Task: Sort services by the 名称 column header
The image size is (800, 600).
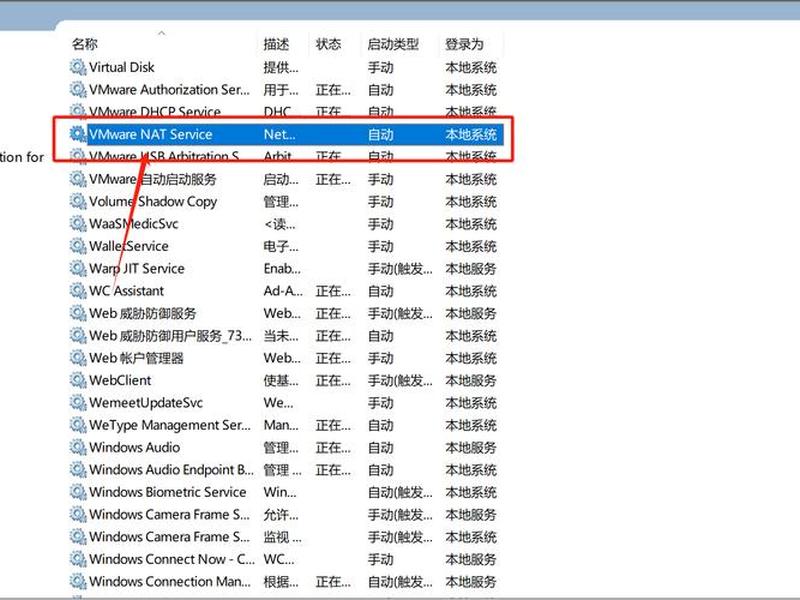Action: click(85, 44)
